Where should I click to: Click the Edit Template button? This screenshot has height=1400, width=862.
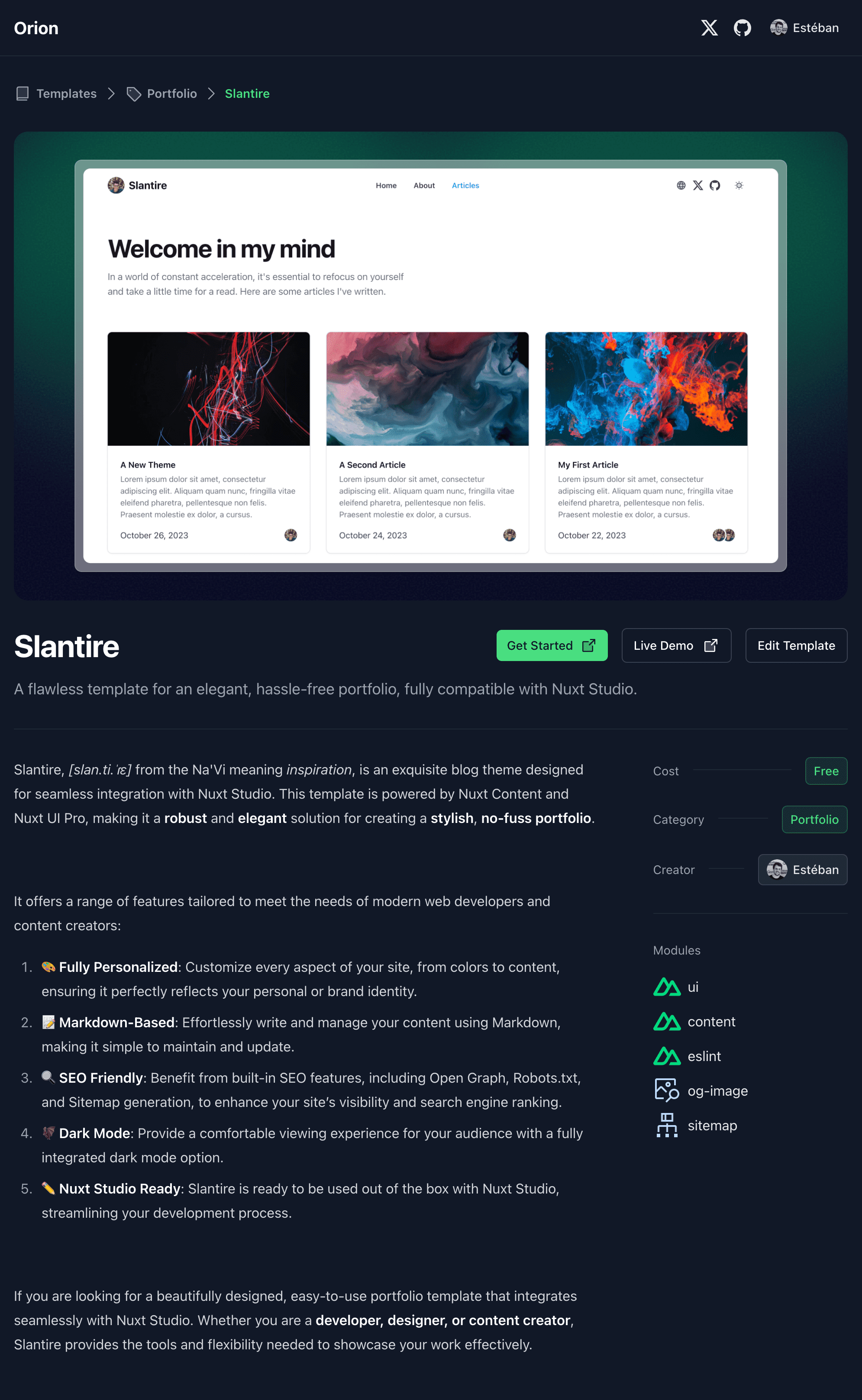coord(796,645)
